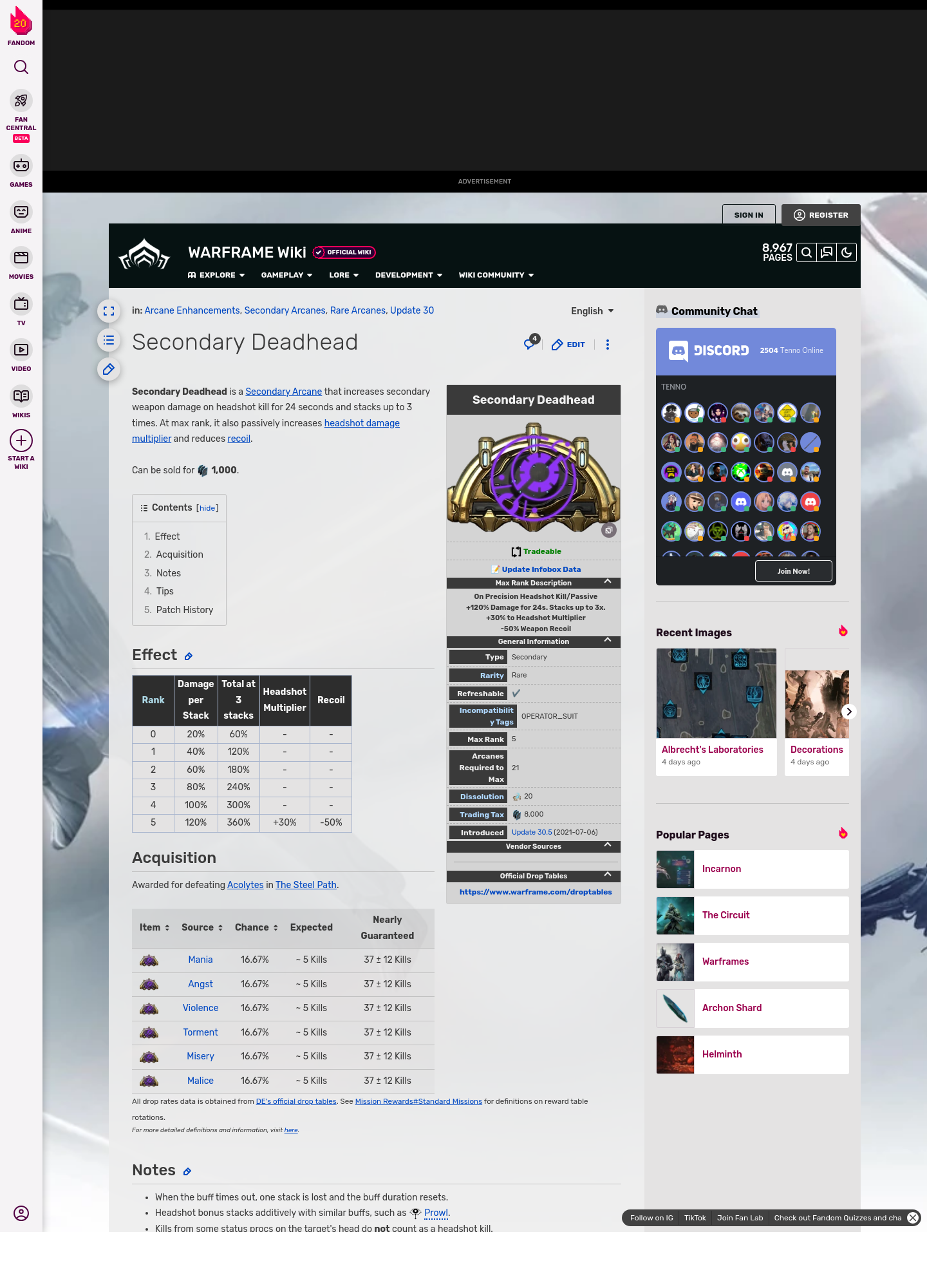
Task: Collapse the General Information section
Action: click(608, 640)
